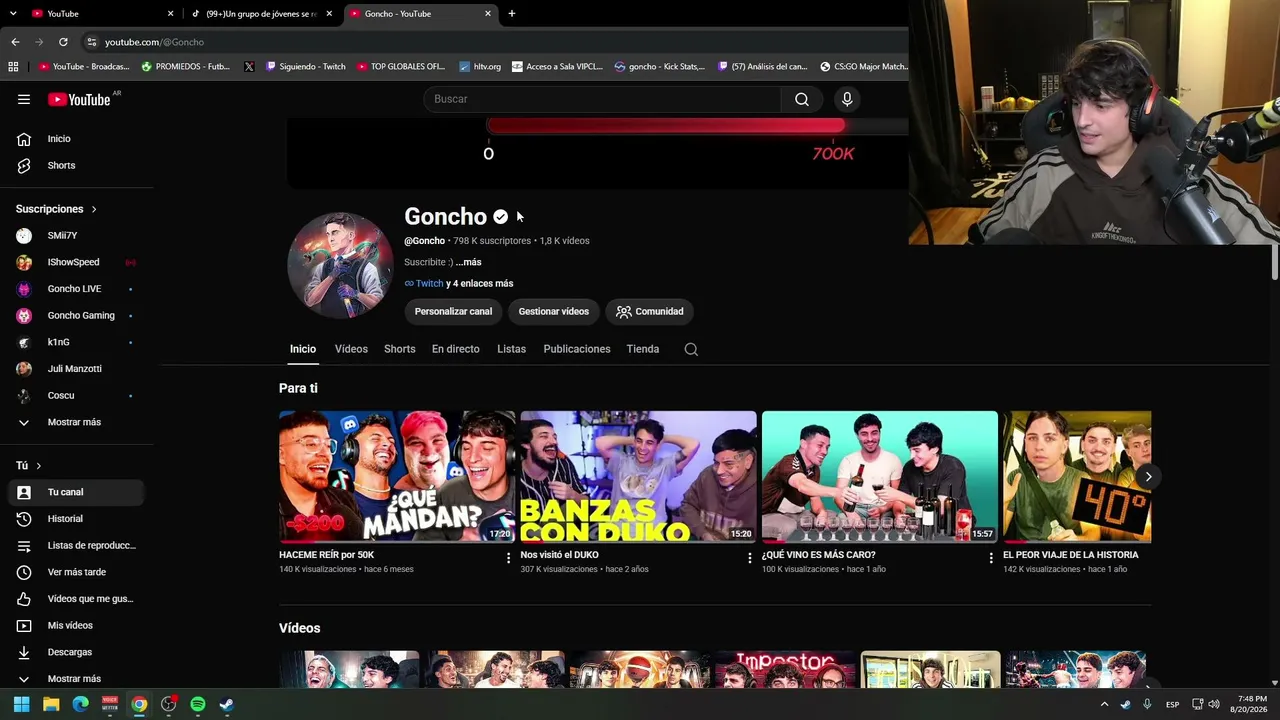Screen dimensions: 1280x720
Task: Open the Siguiendo - Twitch bookmark
Action: [306, 67]
